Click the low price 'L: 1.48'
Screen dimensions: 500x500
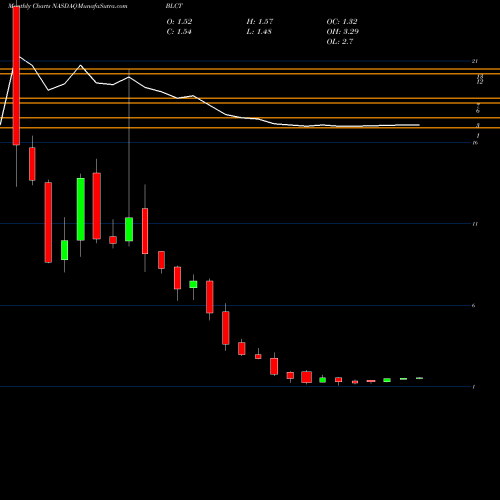(x=259, y=32)
